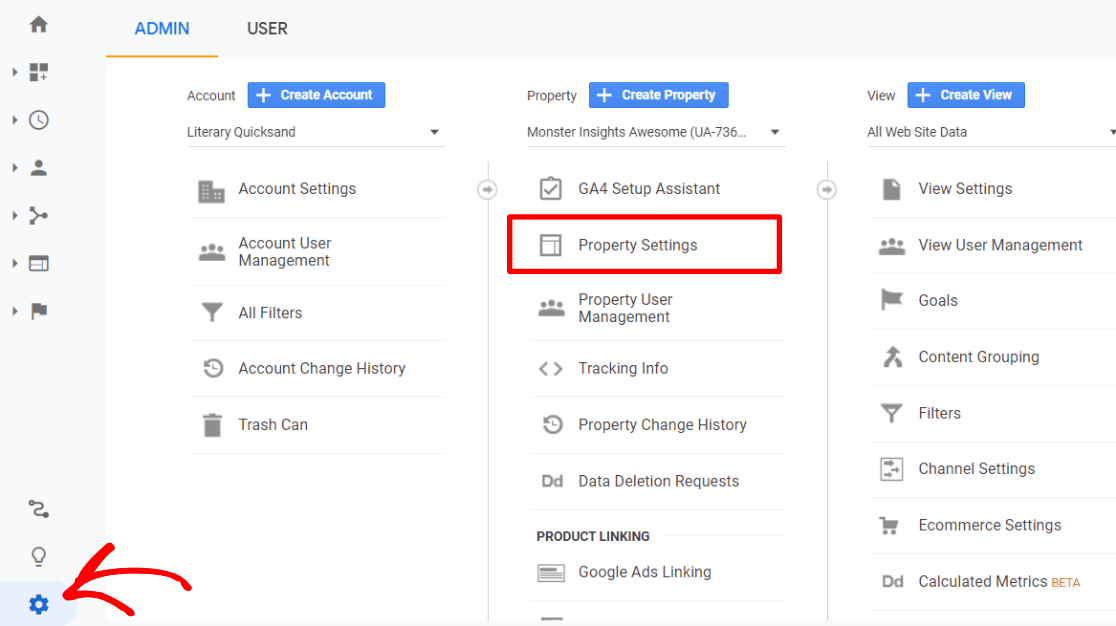Click the All Filters funnel icon
Screen dimensions: 1116x626
211,312
